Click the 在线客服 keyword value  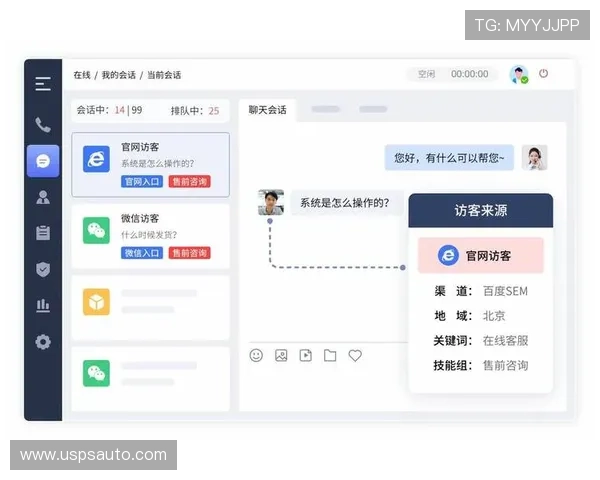[x=505, y=341]
